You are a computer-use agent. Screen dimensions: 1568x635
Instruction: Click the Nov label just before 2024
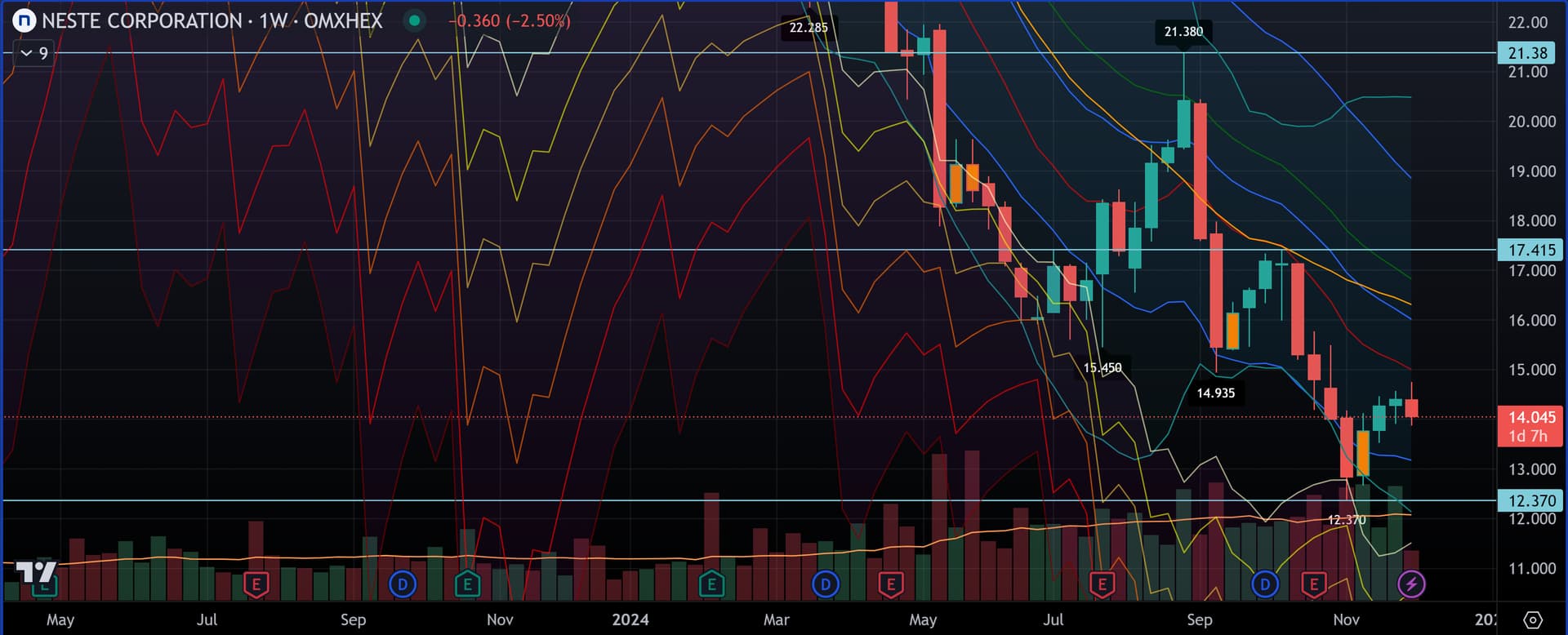point(500,619)
